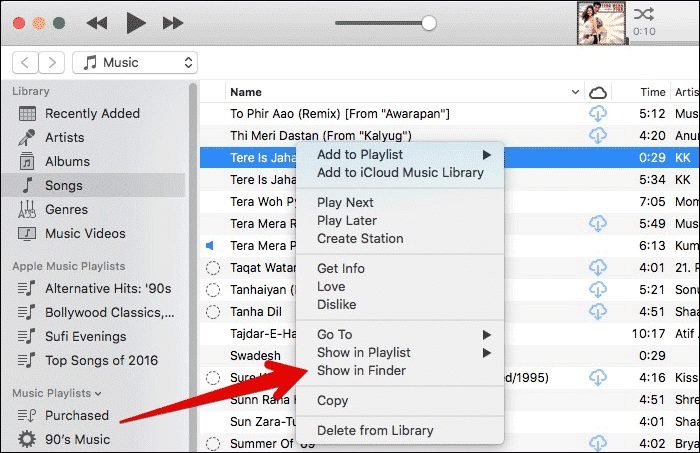Click the fast-forward next track button
Screen dimensions: 700x453
click(x=173, y=23)
